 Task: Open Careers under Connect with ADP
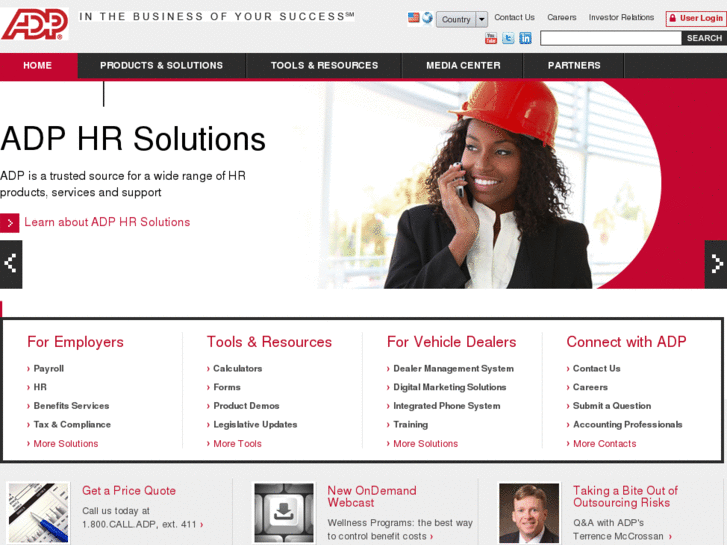click(590, 387)
